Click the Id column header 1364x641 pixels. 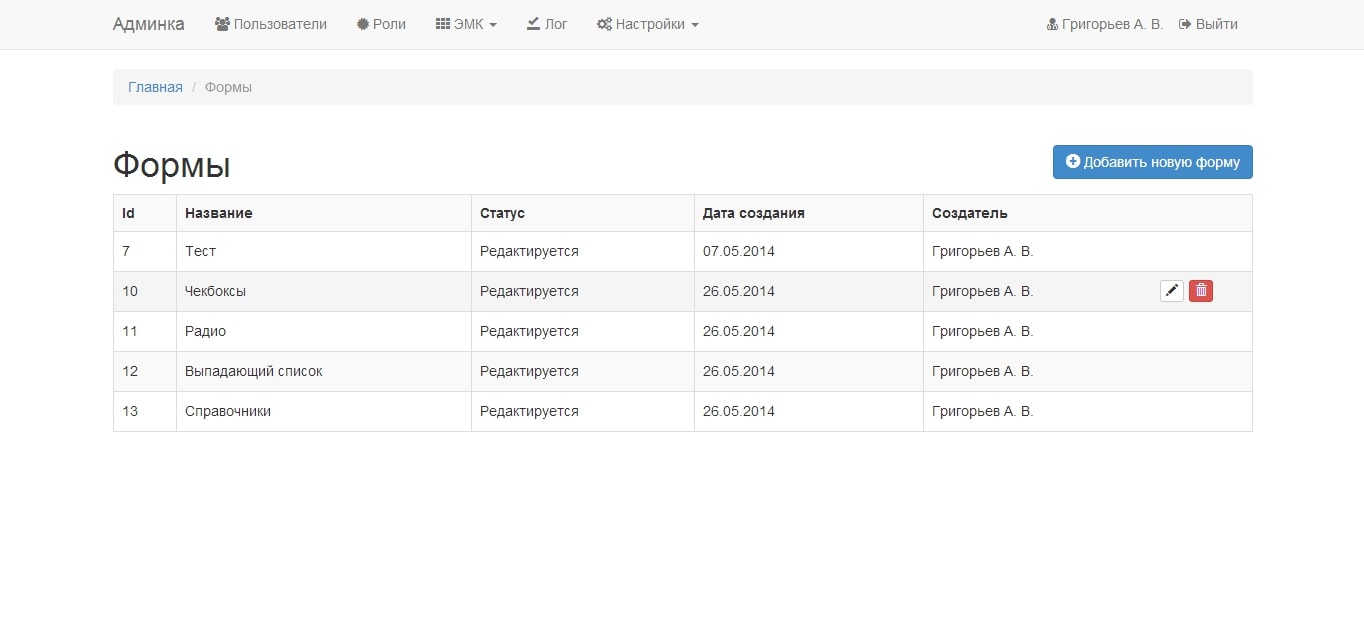[x=145, y=213]
